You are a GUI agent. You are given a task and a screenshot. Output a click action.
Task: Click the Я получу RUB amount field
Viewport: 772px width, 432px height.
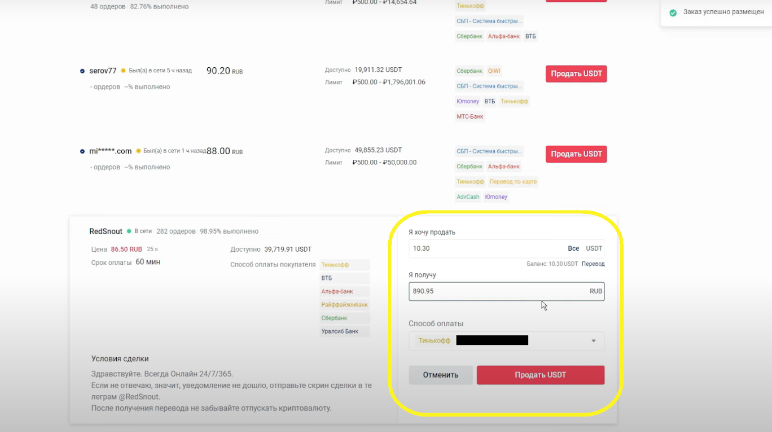[495, 291]
